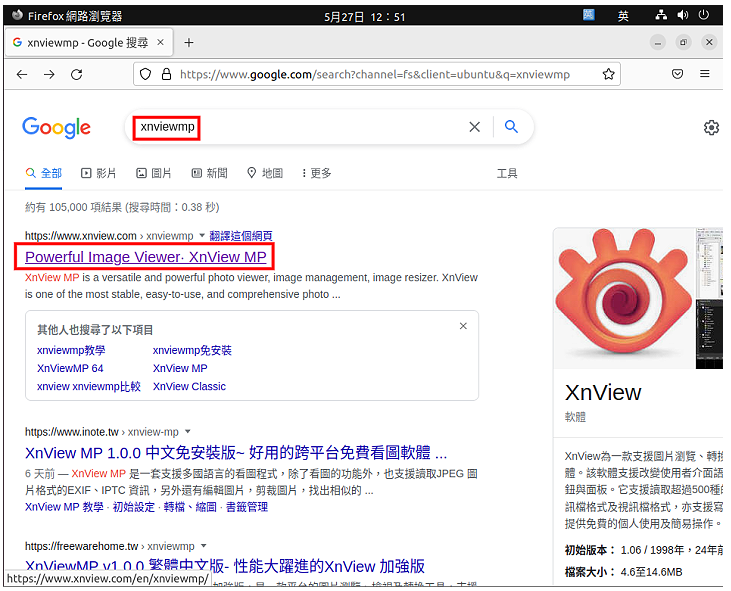
Task: Open the power menu icon in top bar
Action: pos(703,15)
